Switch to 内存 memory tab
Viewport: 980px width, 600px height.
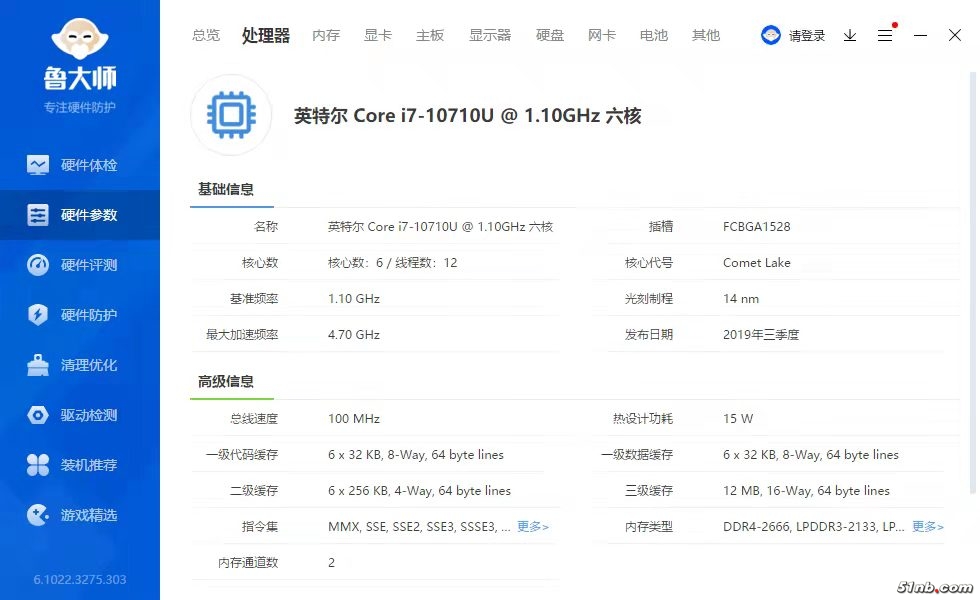click(326, 35)
